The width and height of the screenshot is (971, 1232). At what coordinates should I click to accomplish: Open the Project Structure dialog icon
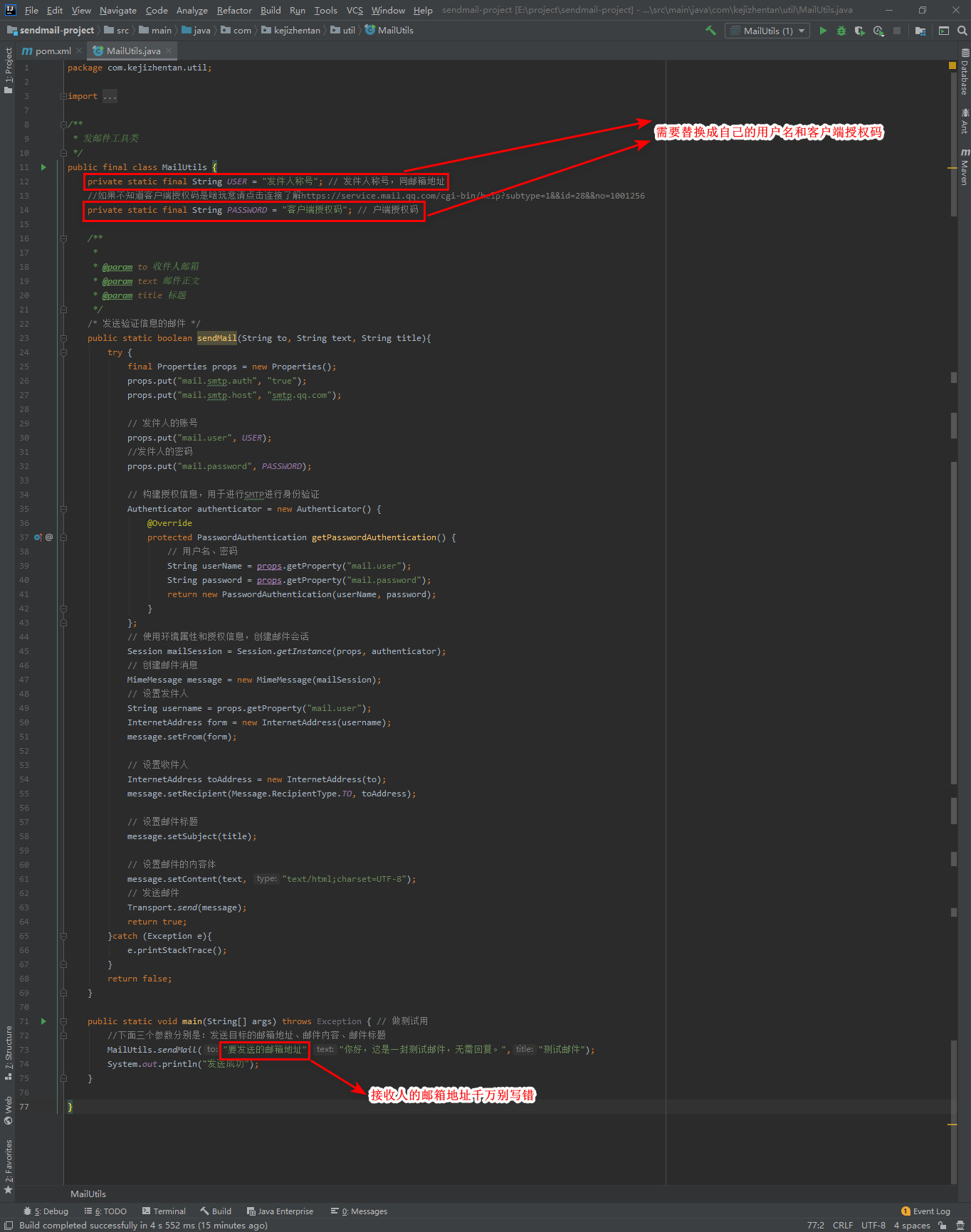[x=920, y=31]
